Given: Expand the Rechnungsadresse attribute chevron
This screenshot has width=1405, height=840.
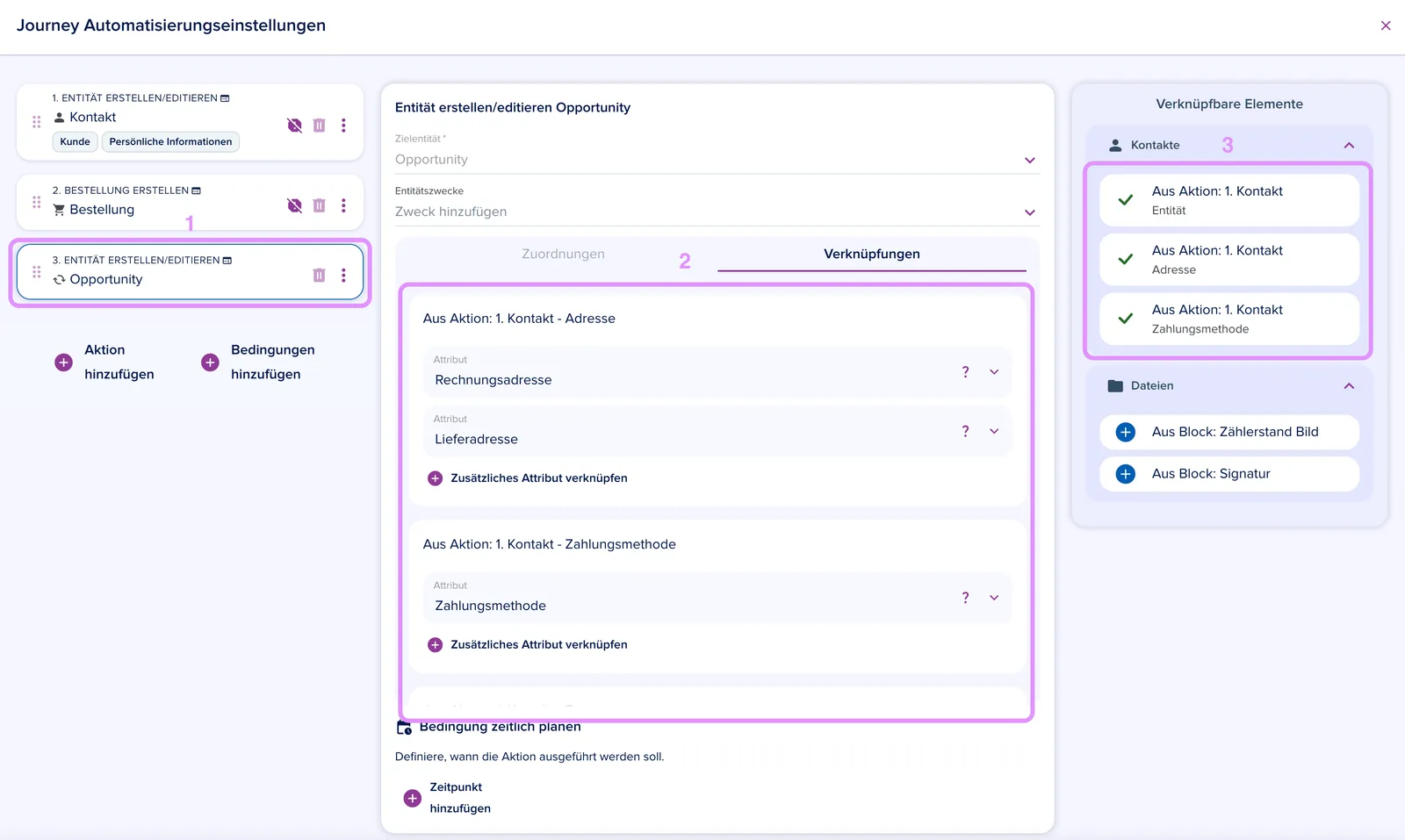Looking at the screenshot, I should [994, 372].
